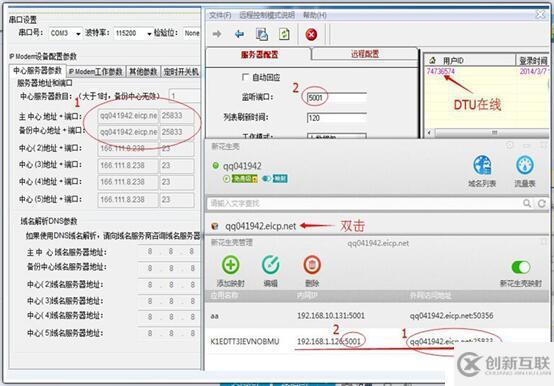This screenshot has height=386, width=554.
Task: Click login time 2014/3/7 in user list
Action: tap(533, 71)
